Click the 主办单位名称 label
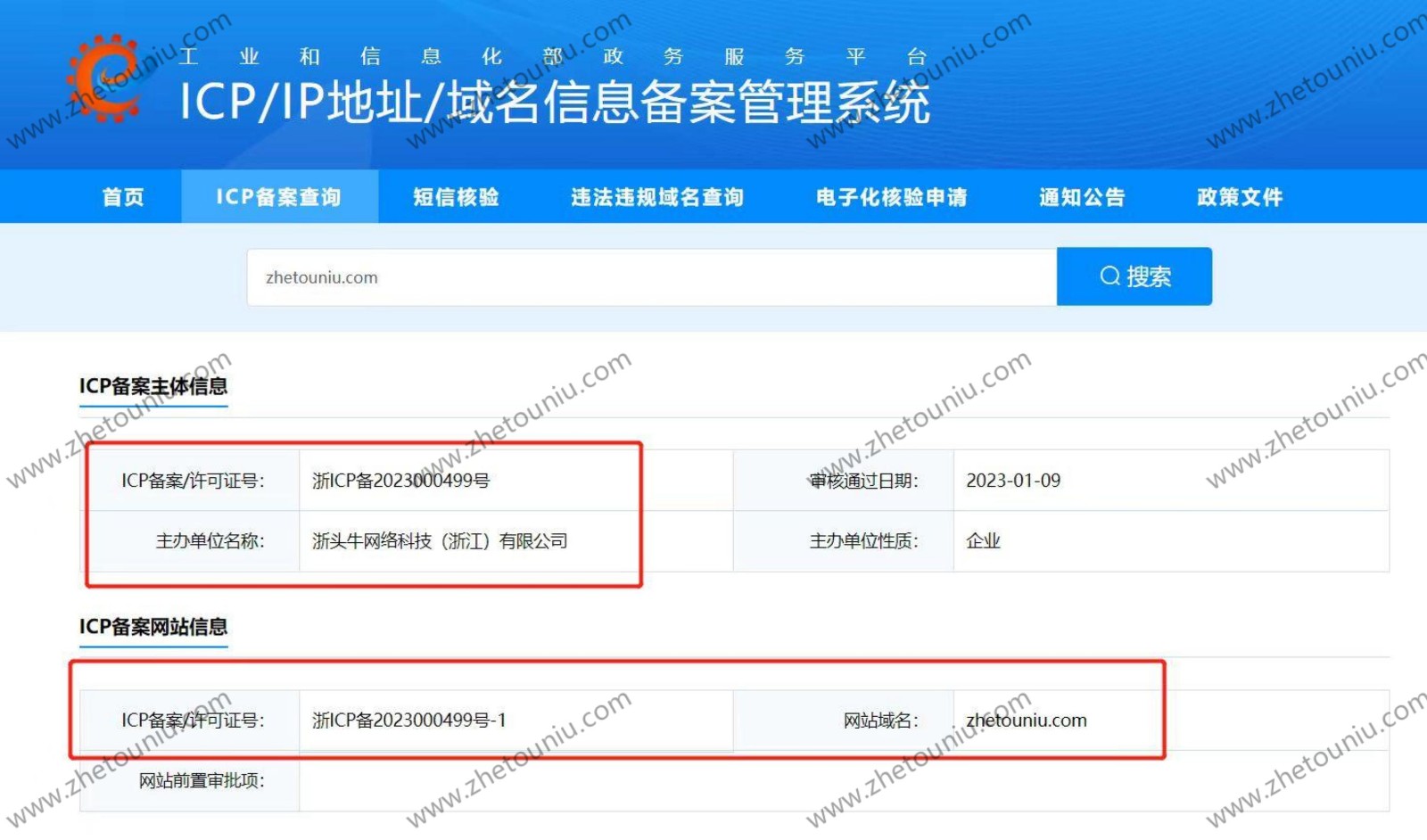The image size is (1427, 840). 210,541
